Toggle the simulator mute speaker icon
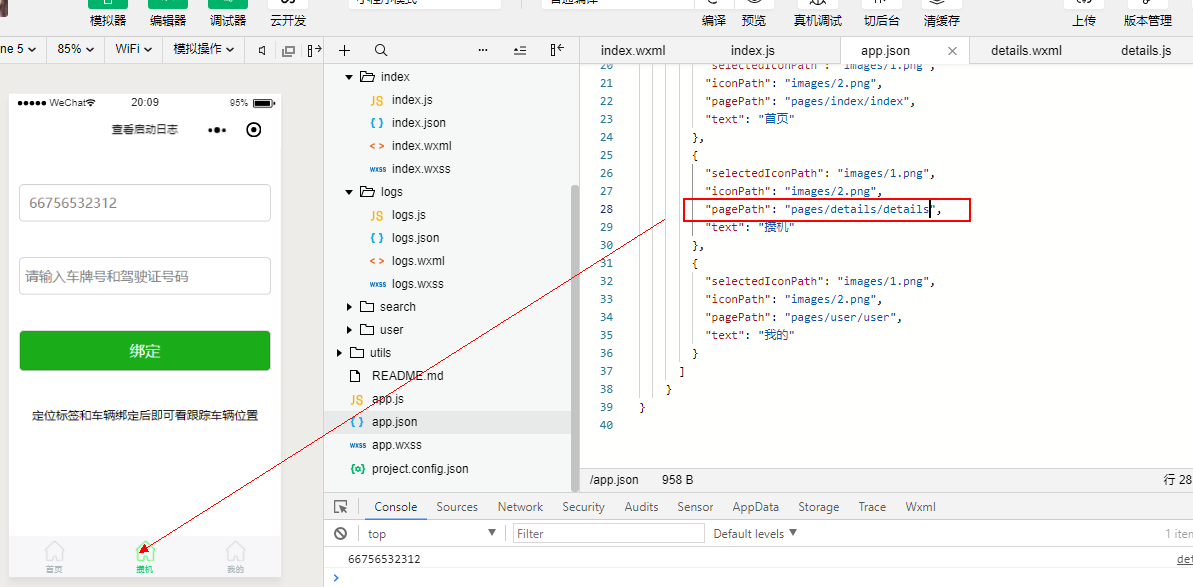The width and height of the screenshot is (1193, 587). point(262,51)
